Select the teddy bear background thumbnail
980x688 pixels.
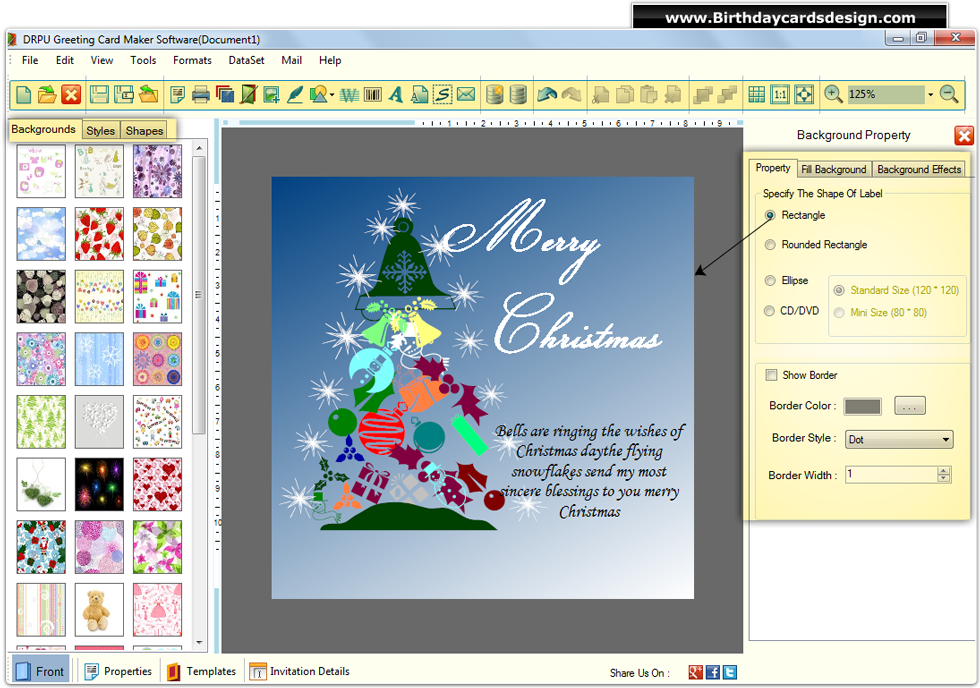pyautogui.click(x=99, y=609)
